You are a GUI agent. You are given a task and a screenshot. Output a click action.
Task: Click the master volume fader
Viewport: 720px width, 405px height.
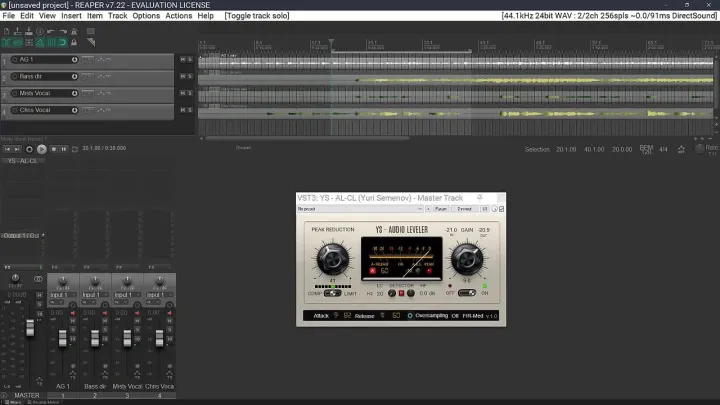30,328
